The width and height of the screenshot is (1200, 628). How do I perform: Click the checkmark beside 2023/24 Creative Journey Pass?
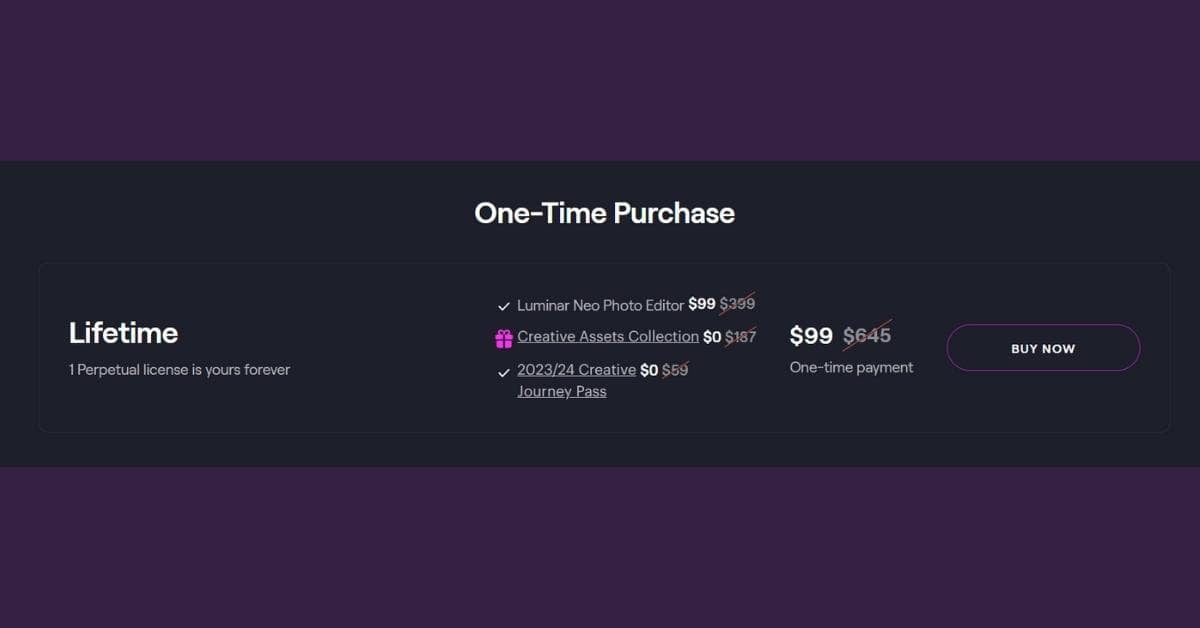tap(504, 371)
